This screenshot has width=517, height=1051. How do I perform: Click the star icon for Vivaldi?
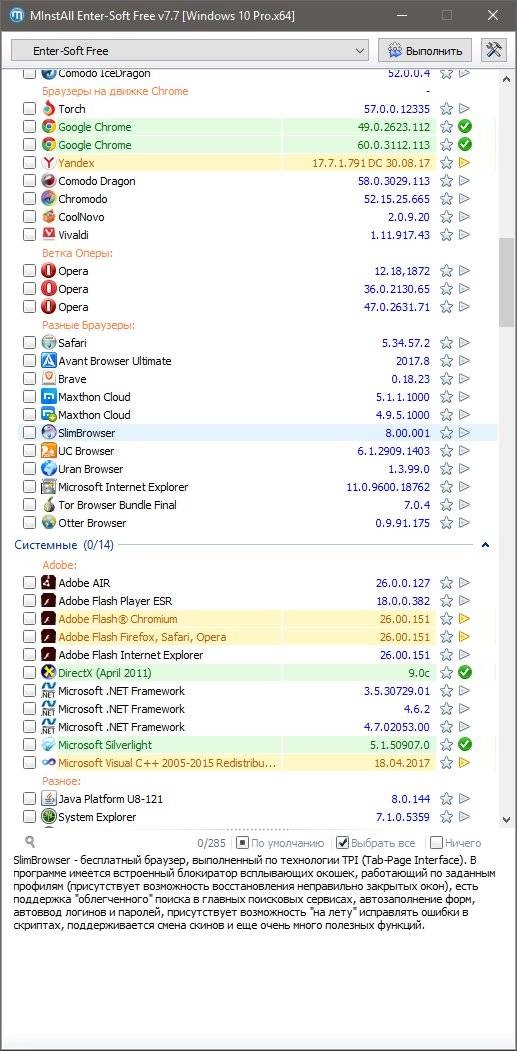447,235
